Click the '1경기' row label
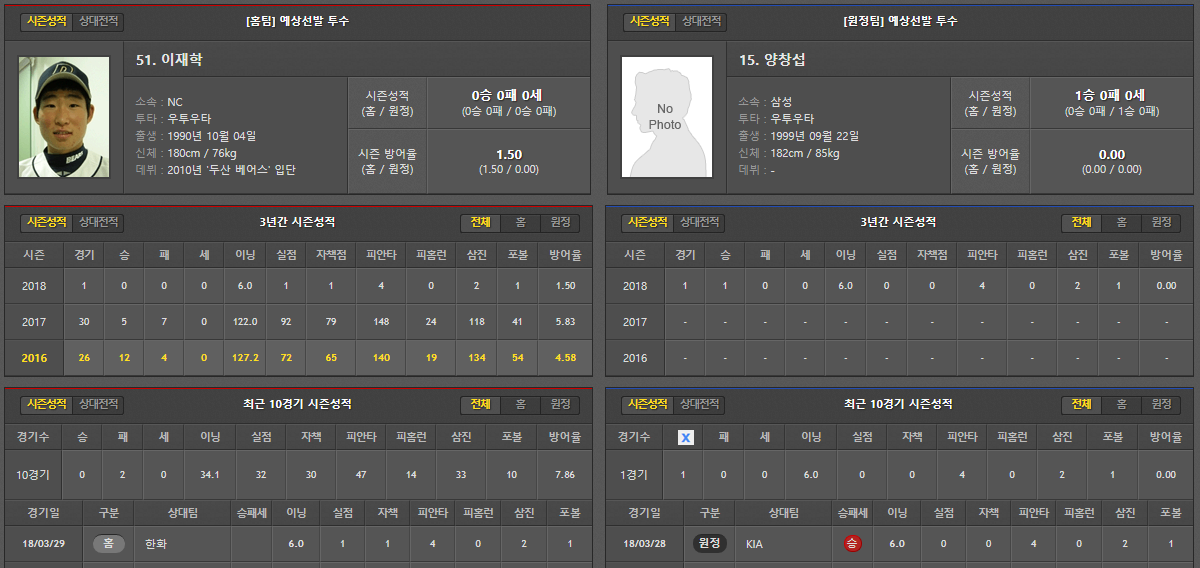1200x568 pixels. pos(634,474)
